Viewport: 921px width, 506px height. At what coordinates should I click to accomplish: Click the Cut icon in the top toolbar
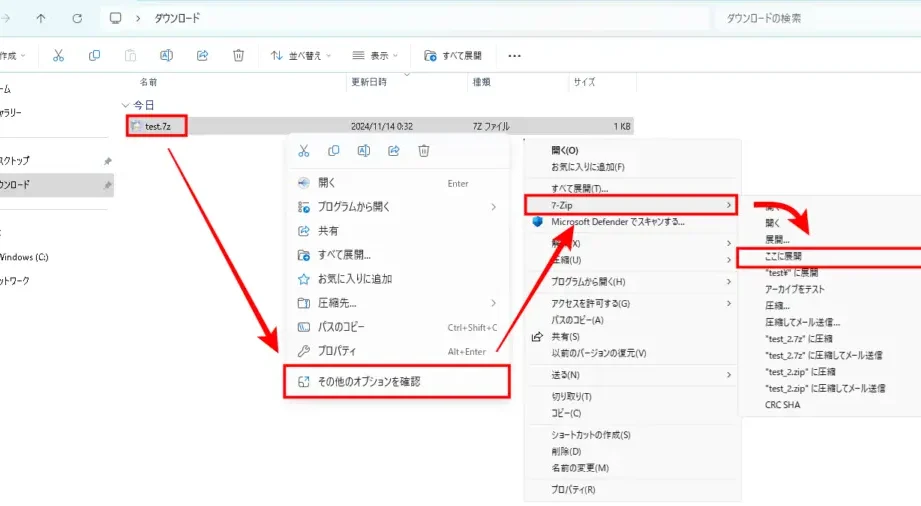(x=59, y=56)
